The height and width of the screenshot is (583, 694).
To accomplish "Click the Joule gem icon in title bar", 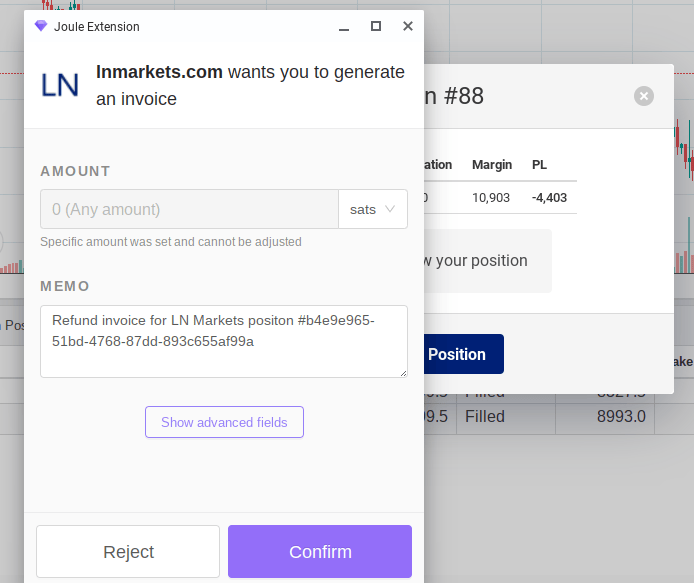I will click(41, 26).
